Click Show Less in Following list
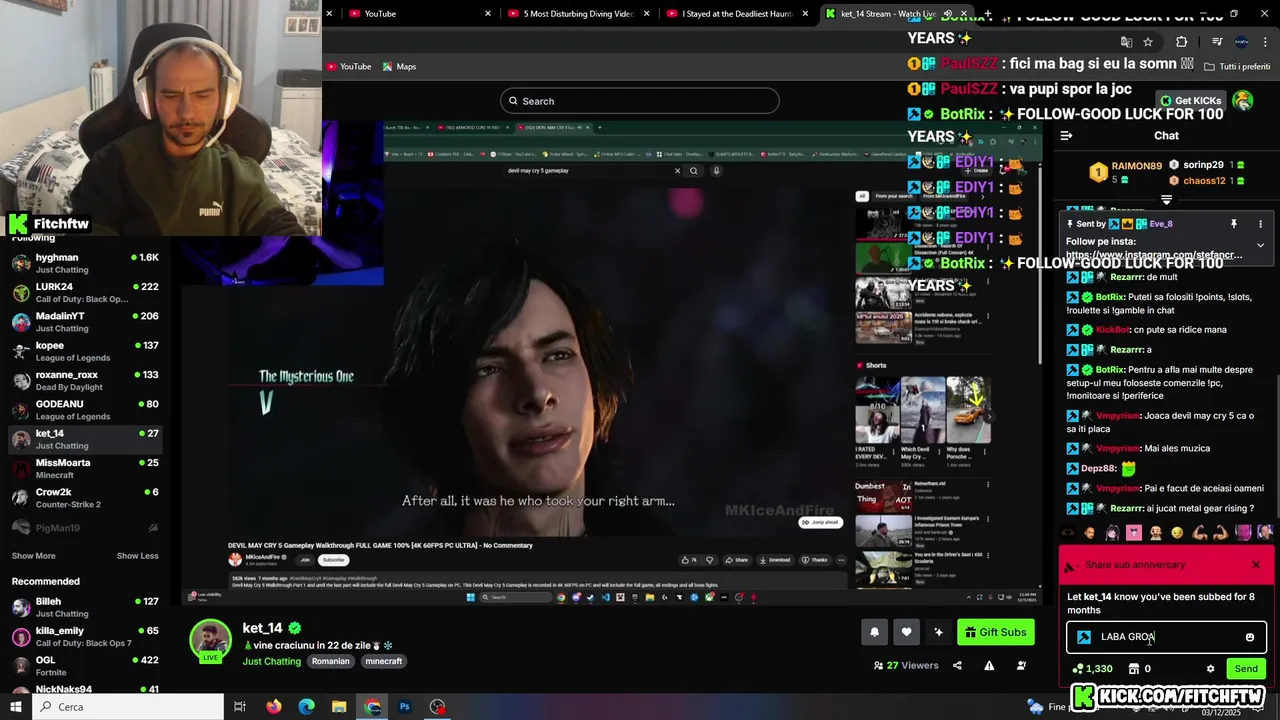This screenshot has width=1280, height=720. pyautogui.click(x=137, y=556)
